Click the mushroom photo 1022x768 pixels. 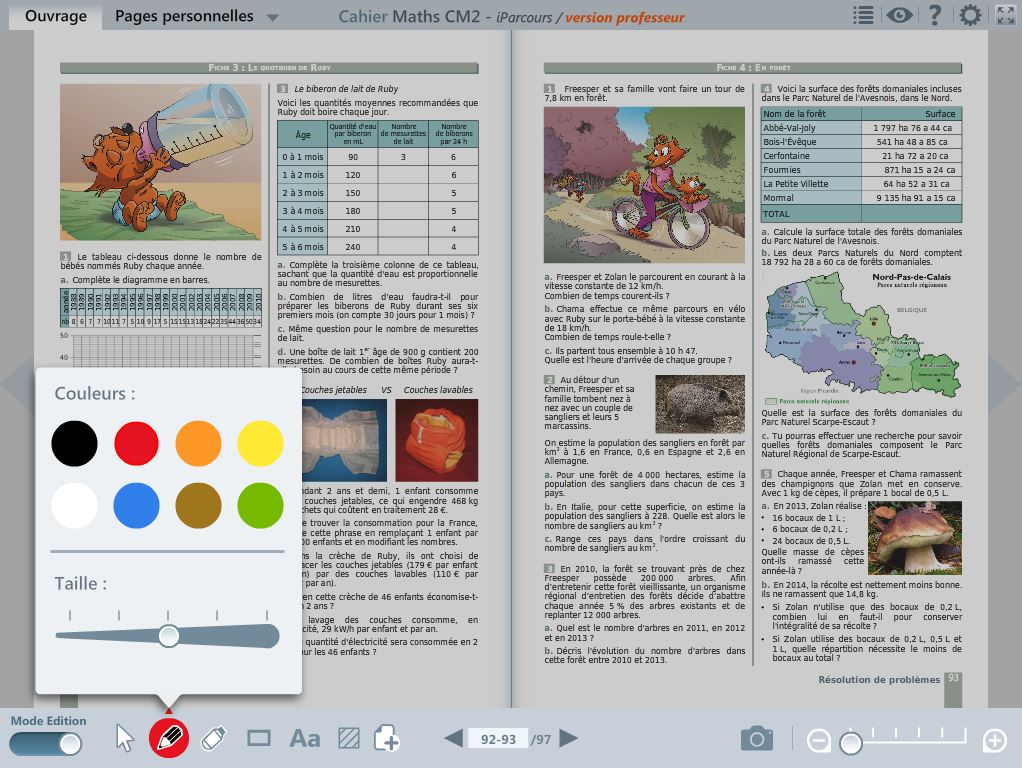click(915, 538)
